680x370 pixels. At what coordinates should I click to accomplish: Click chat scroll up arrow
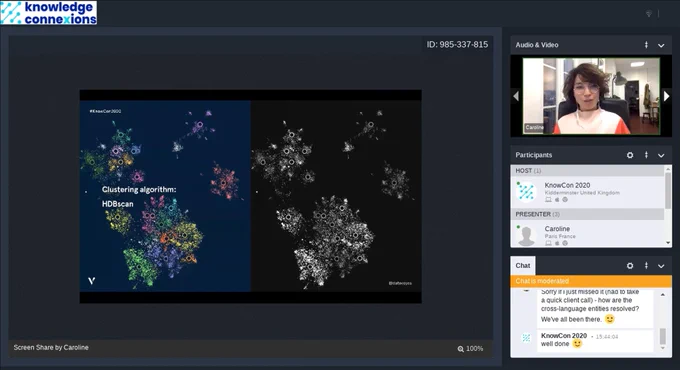tap(663, 295)
